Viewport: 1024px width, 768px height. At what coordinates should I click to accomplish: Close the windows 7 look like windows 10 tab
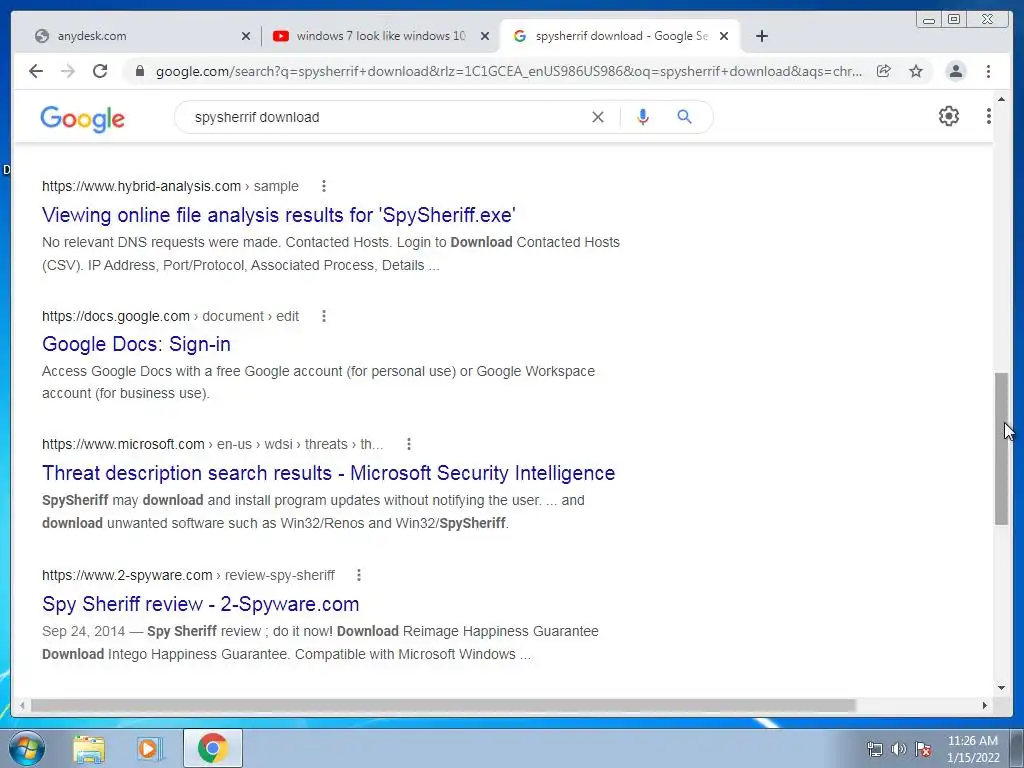[x=485, y=36]
